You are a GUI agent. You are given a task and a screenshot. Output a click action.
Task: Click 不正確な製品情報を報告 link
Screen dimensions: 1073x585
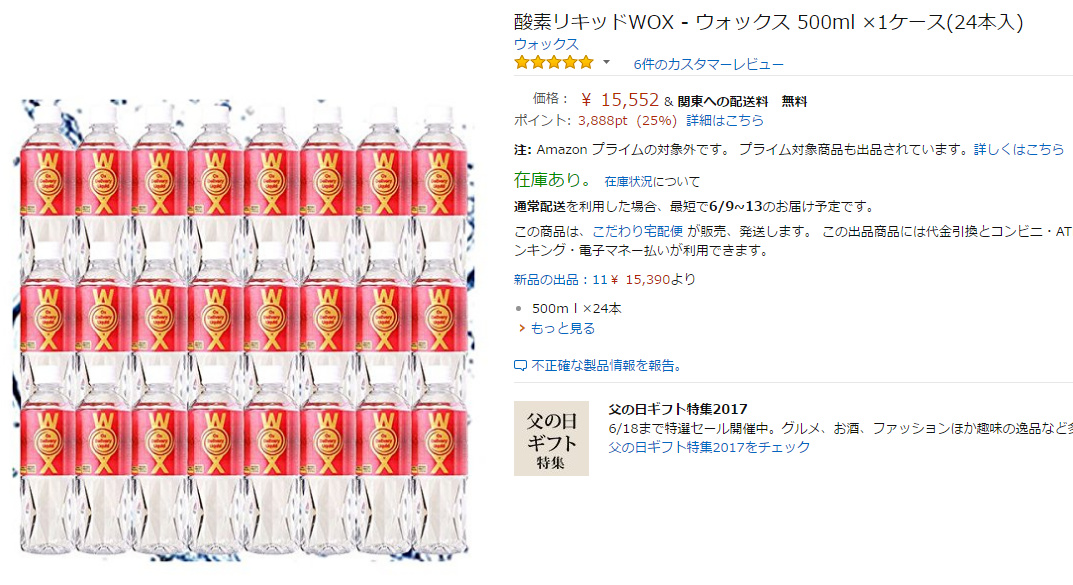tap(607, 365)
